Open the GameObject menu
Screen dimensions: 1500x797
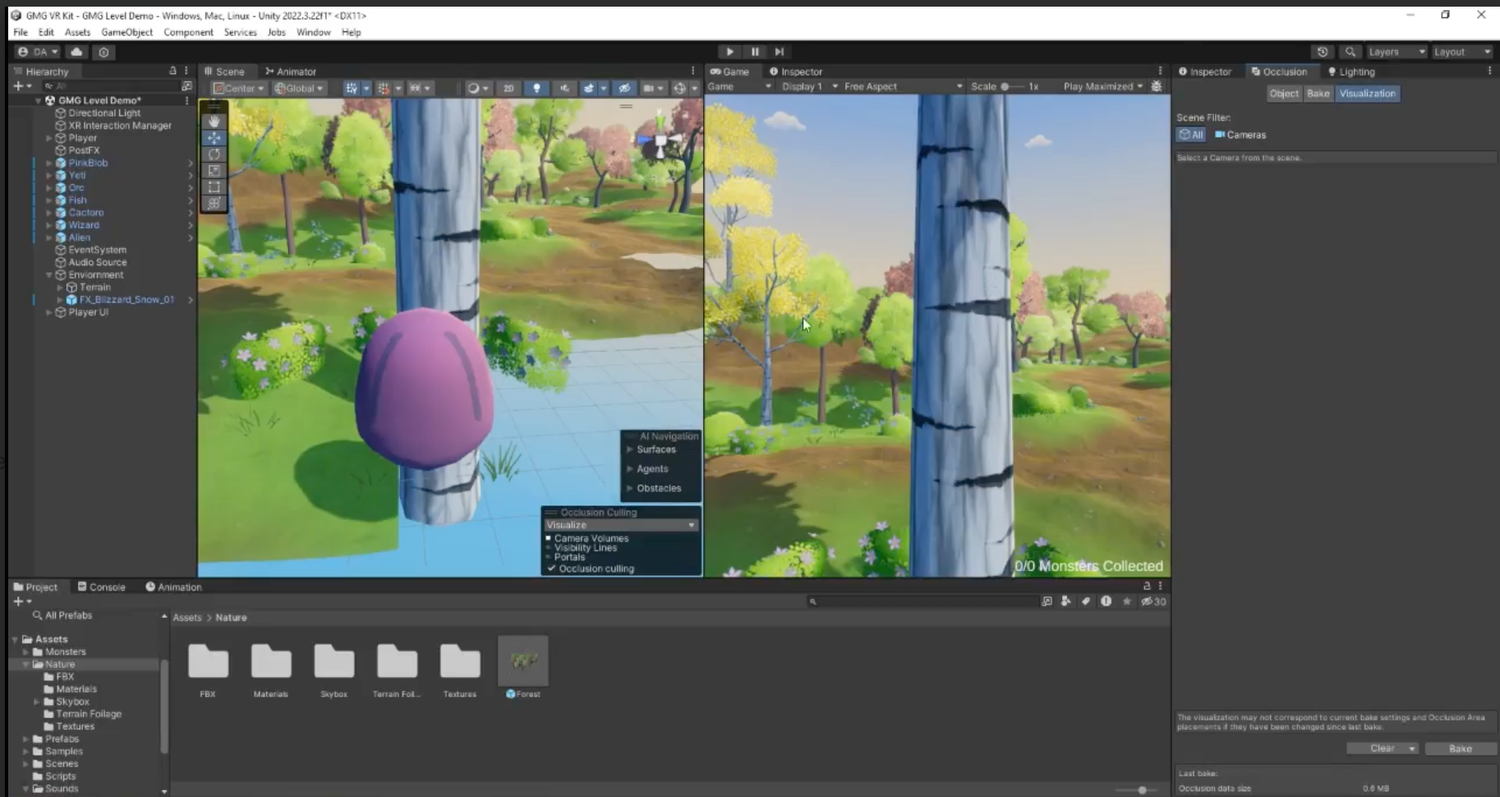tap(127, 32)
